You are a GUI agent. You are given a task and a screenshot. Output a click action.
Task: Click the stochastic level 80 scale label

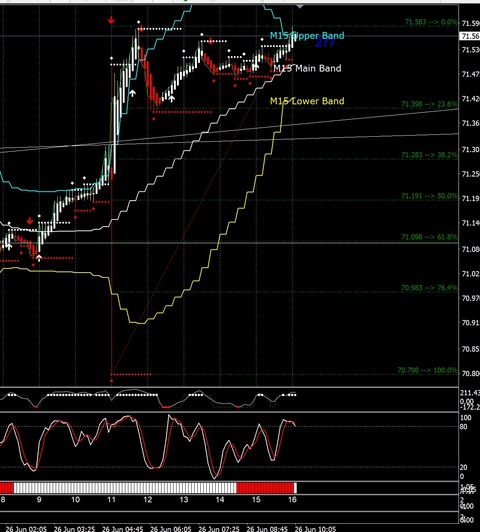464,426
